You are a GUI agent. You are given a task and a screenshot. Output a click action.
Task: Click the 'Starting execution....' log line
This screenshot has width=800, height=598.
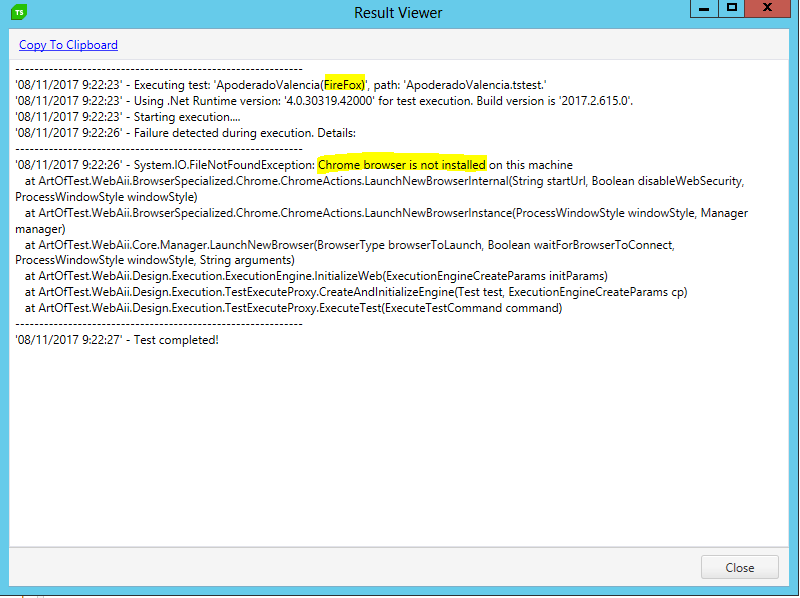[128, 117]
